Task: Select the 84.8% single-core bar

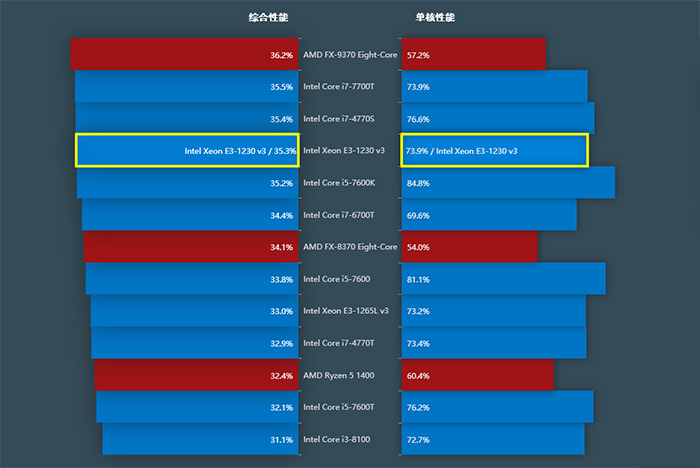Action: (508, 183)
